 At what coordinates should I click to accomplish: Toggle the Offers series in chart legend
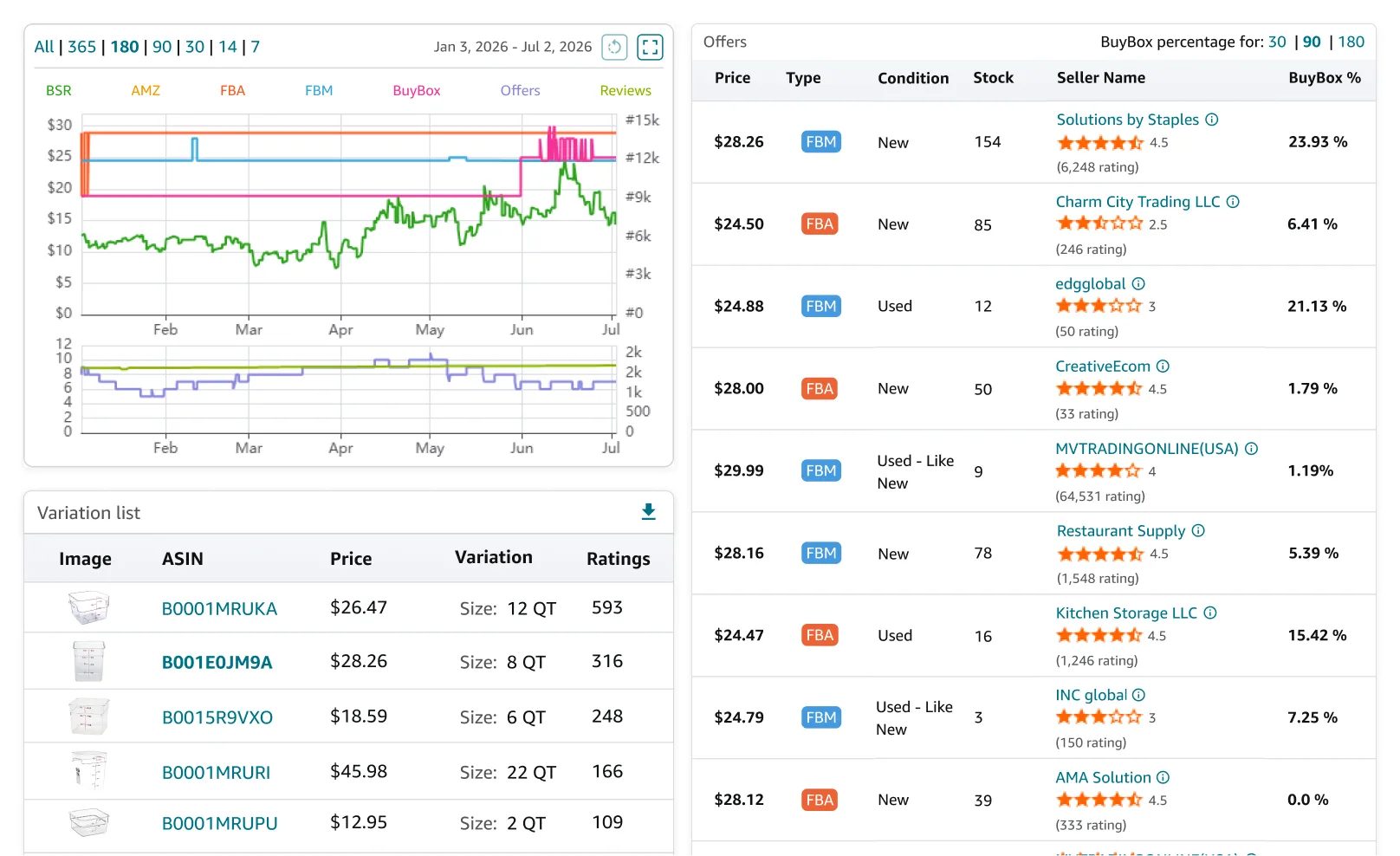pos(520,90)
